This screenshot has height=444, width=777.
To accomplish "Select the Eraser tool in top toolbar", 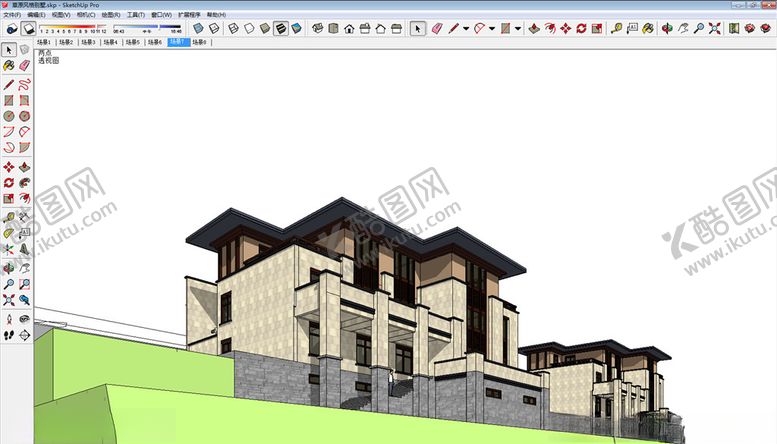I will tap(437, 29).
